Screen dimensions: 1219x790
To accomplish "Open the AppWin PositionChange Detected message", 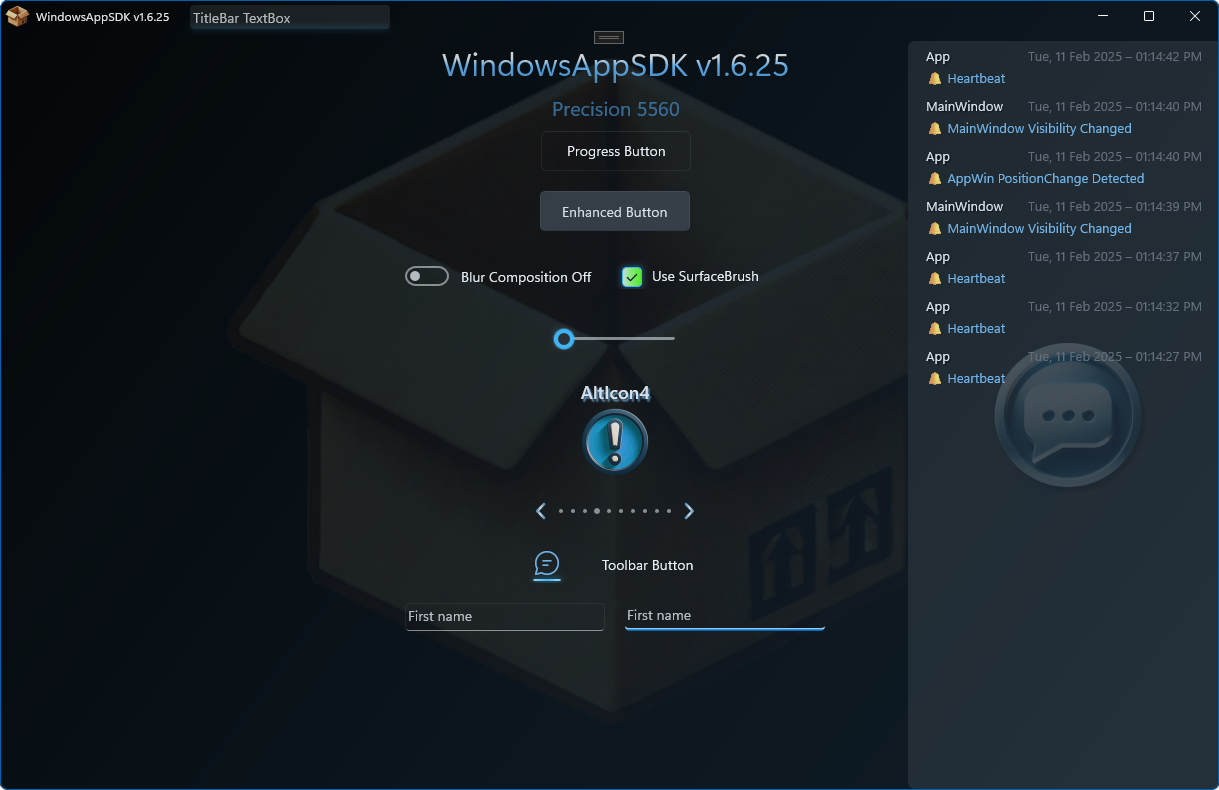I will (x=1046, y=179).
